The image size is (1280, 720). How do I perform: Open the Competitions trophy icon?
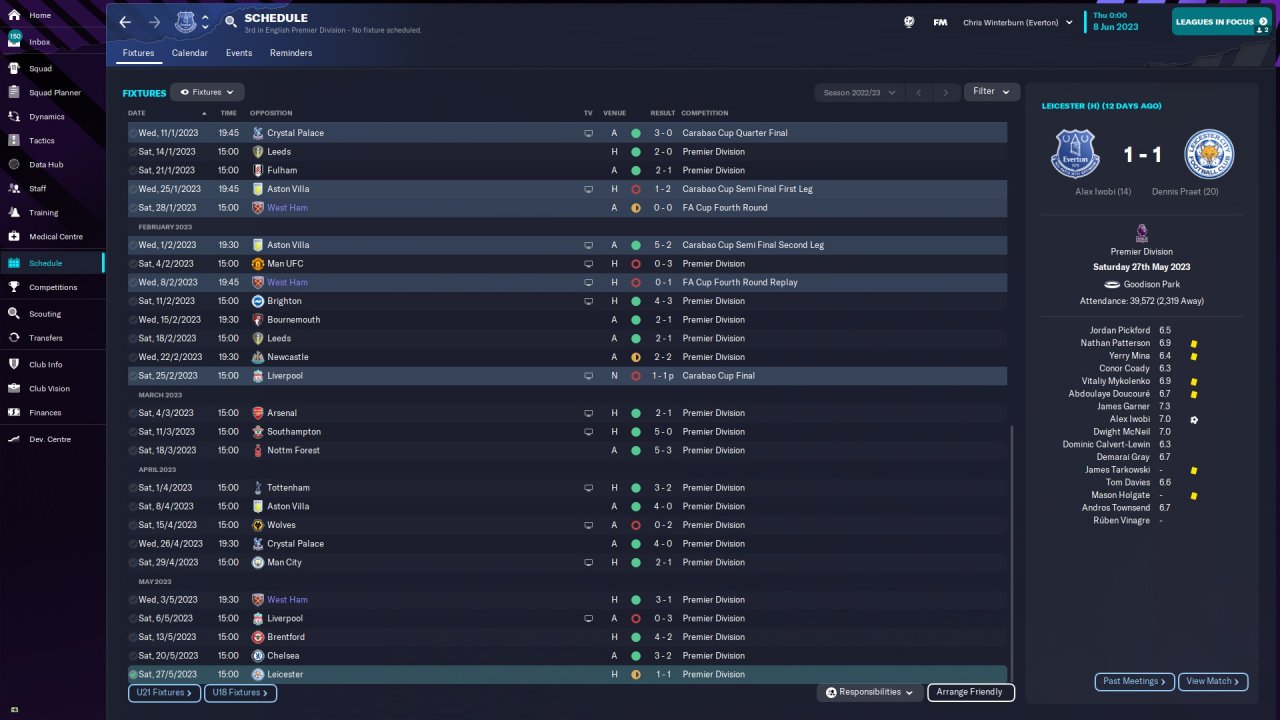(14, 287)
